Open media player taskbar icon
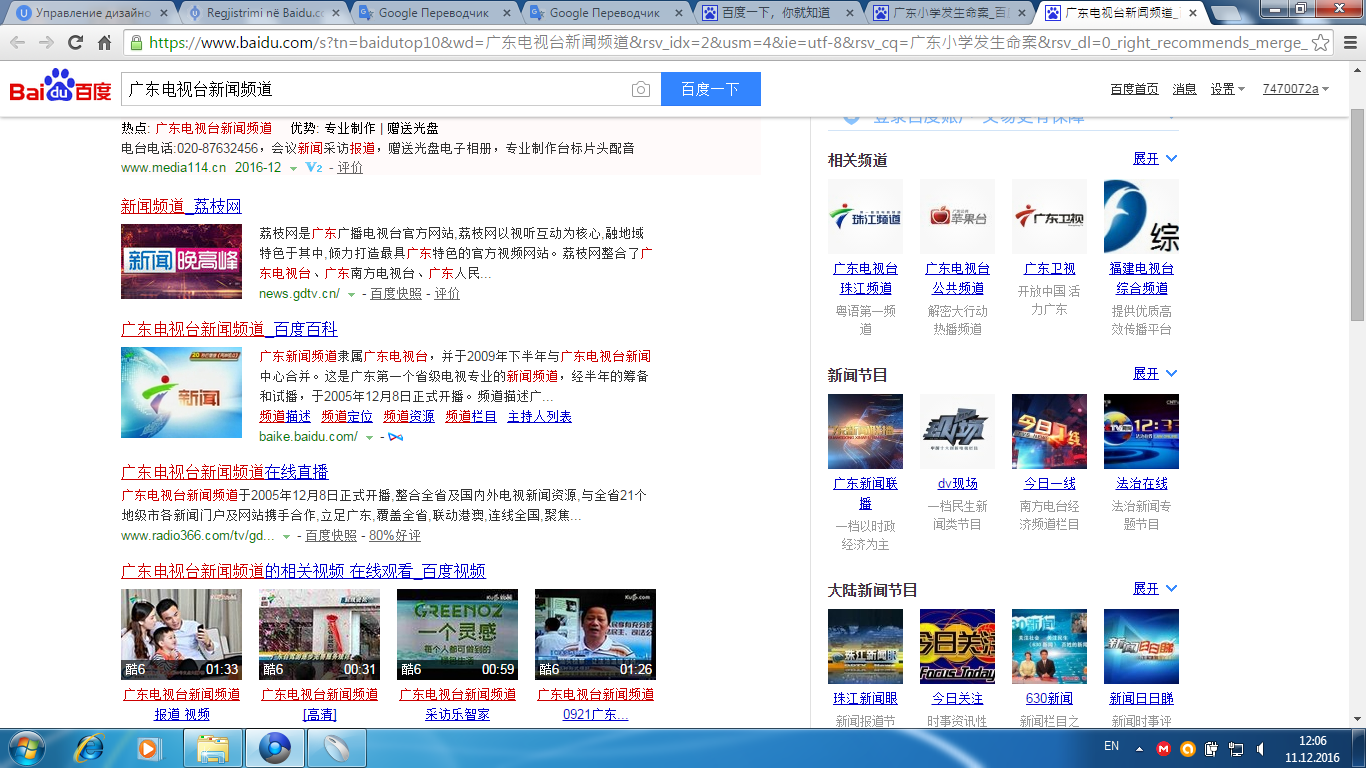This screenshot has height=768, width=1366. (x=149, y=748)
